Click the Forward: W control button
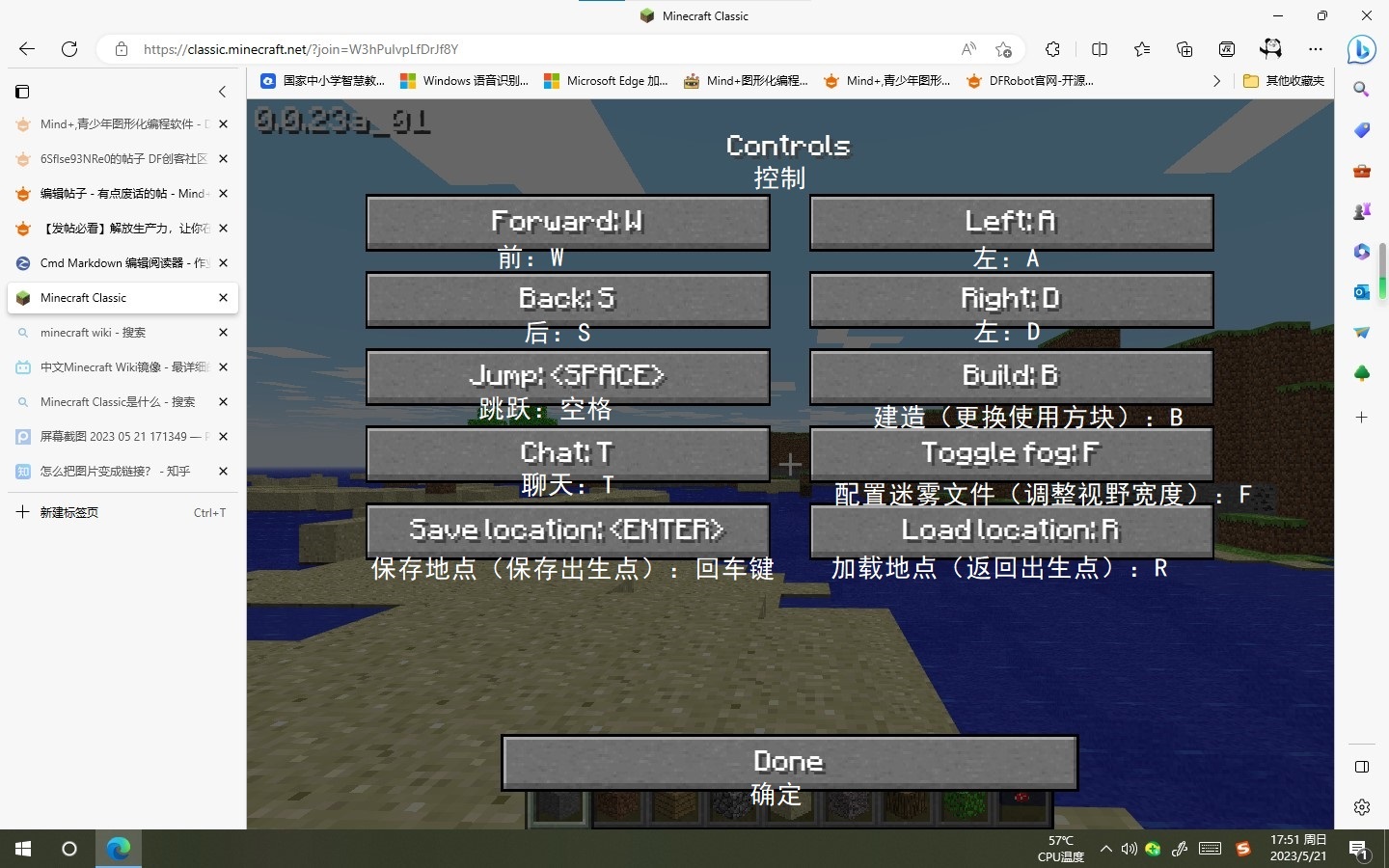 pos(567,222)
